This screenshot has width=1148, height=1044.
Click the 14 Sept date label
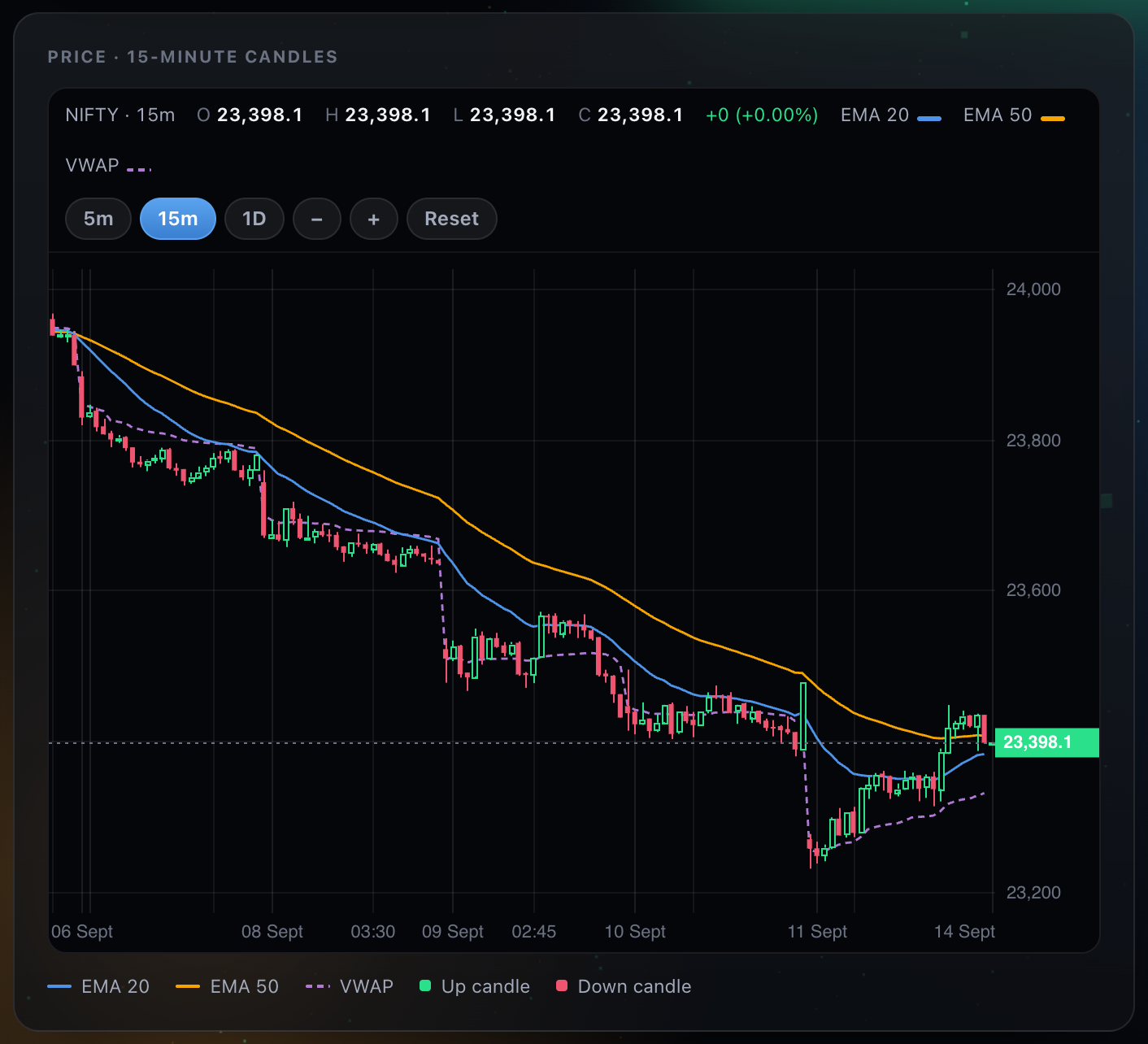pos(964,932)
